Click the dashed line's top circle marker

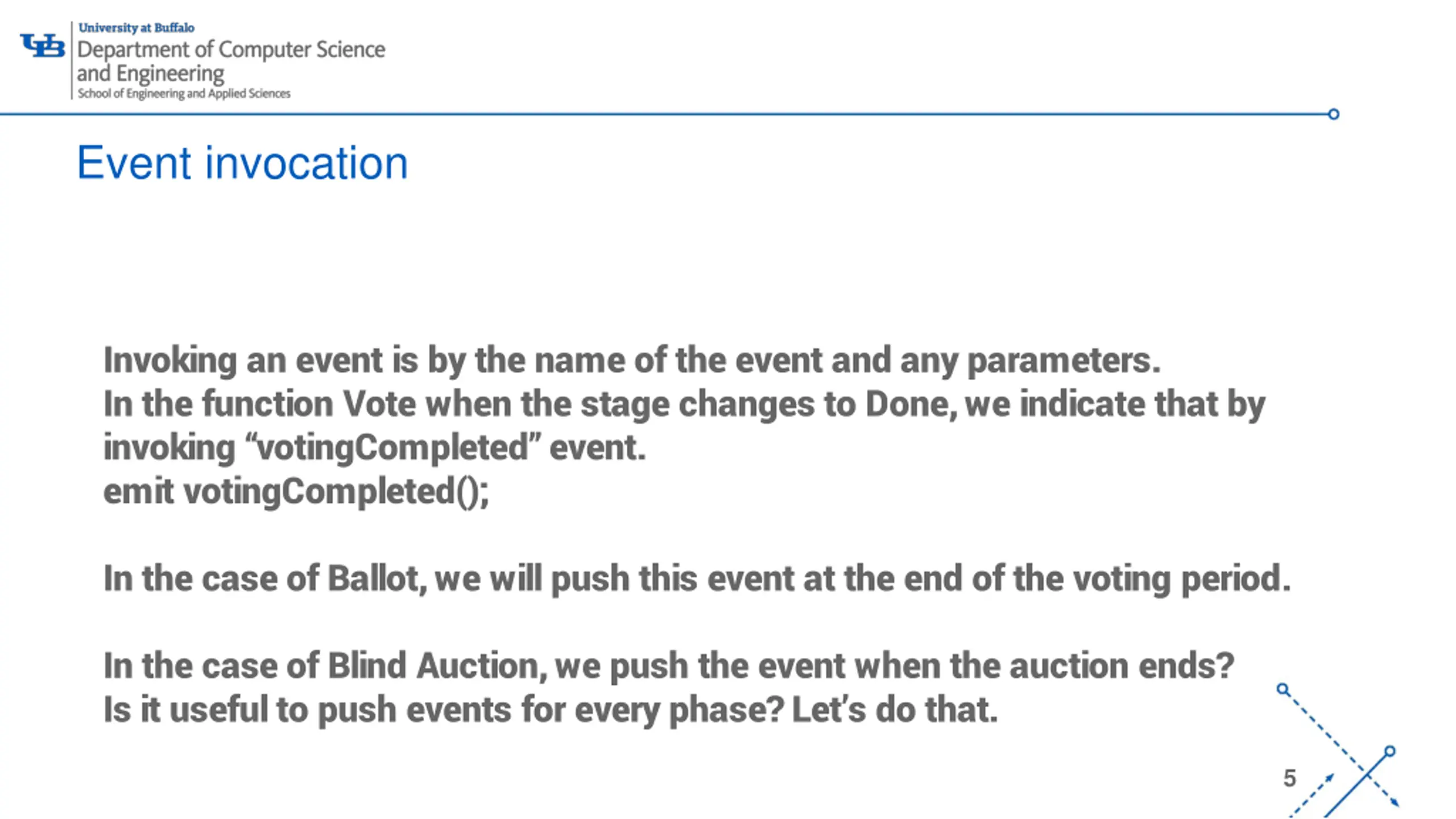pyautogui.click(x=1283, y=689)
